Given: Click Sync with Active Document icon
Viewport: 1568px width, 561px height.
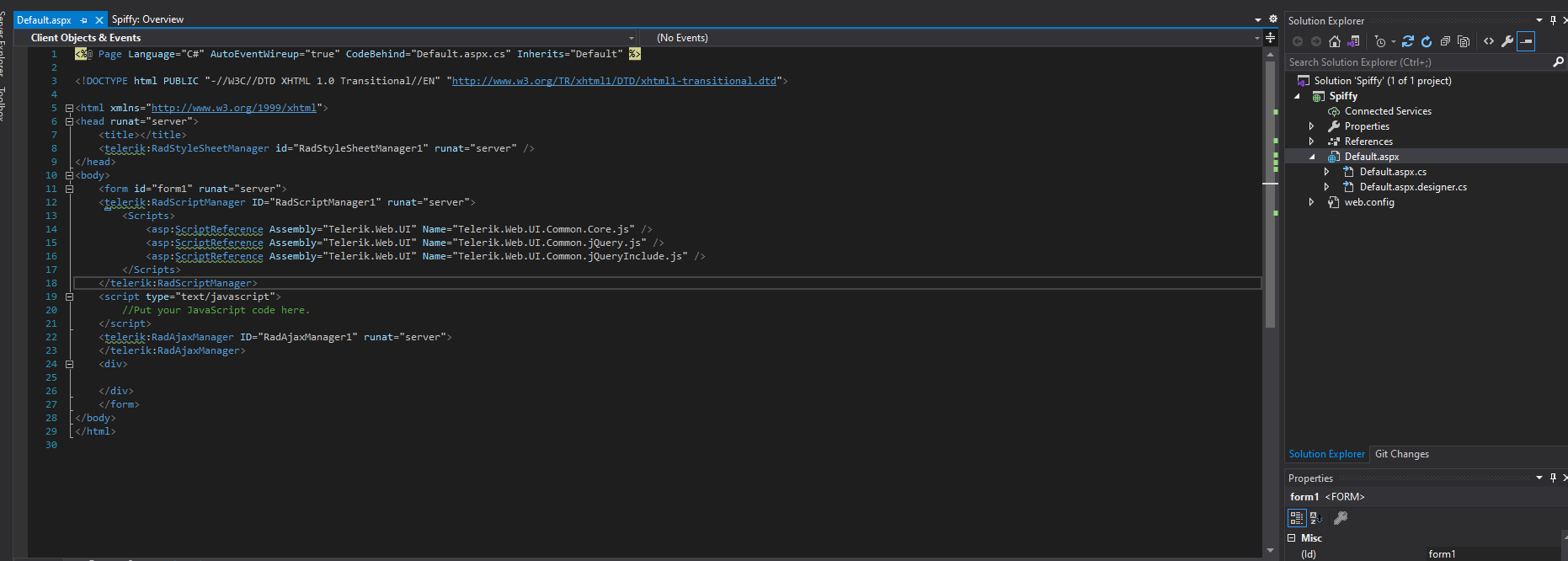Looking at the screenshot, I should coord(1408,41).
